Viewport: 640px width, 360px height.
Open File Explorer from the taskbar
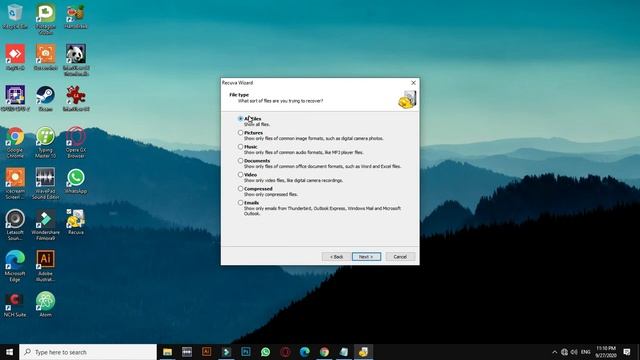coord(167,352)
